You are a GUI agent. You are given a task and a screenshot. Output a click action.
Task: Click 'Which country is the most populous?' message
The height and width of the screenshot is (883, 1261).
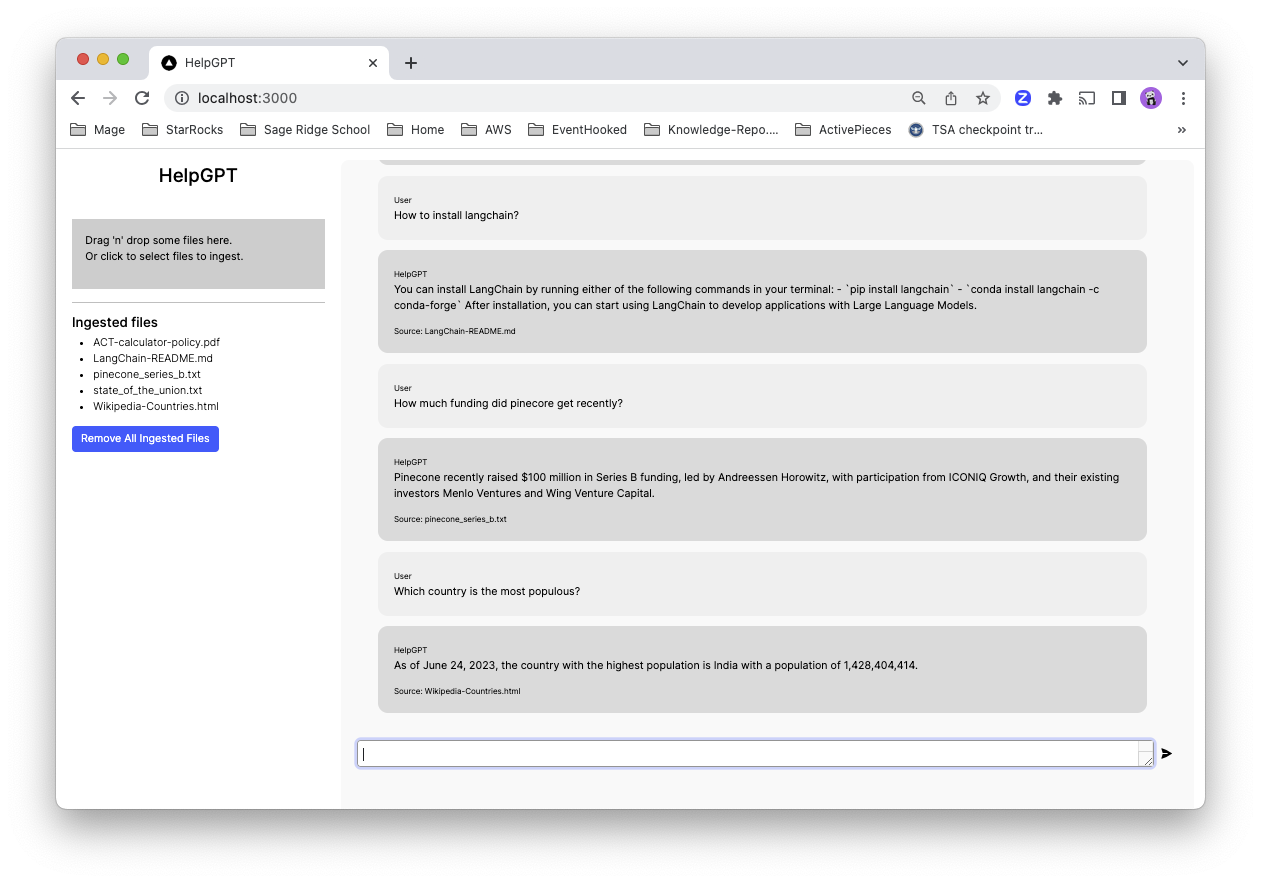(x=487, y=591)
